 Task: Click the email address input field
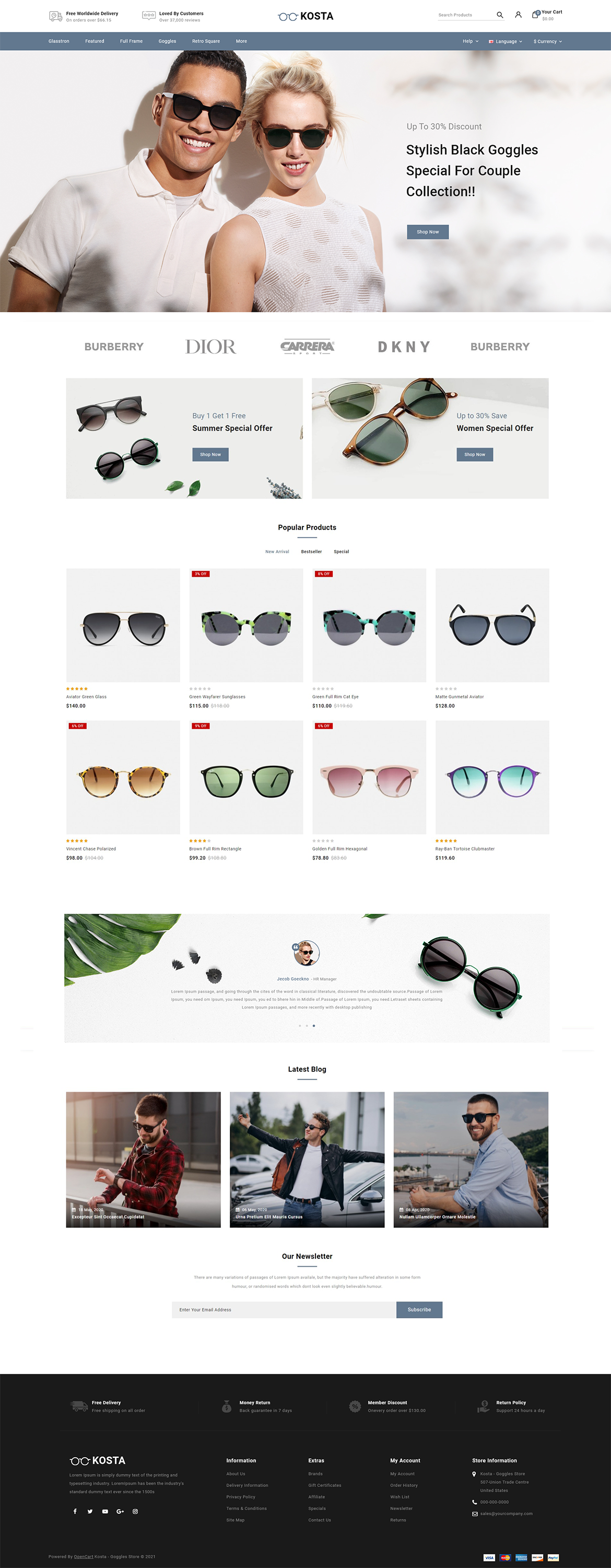coord(284,1309)
